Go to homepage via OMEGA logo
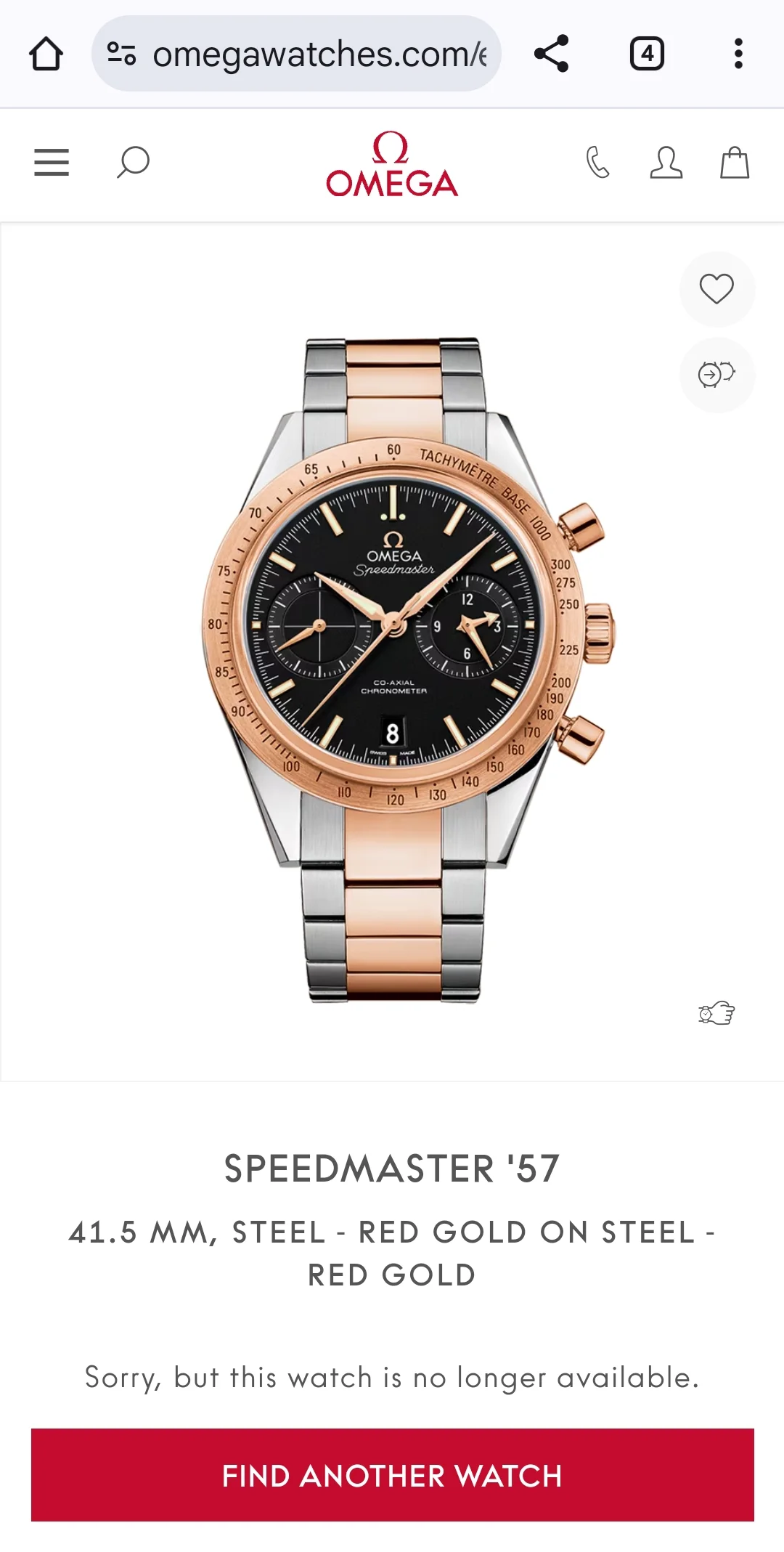This screenshot has width=784, height=1552. (392, 164)
